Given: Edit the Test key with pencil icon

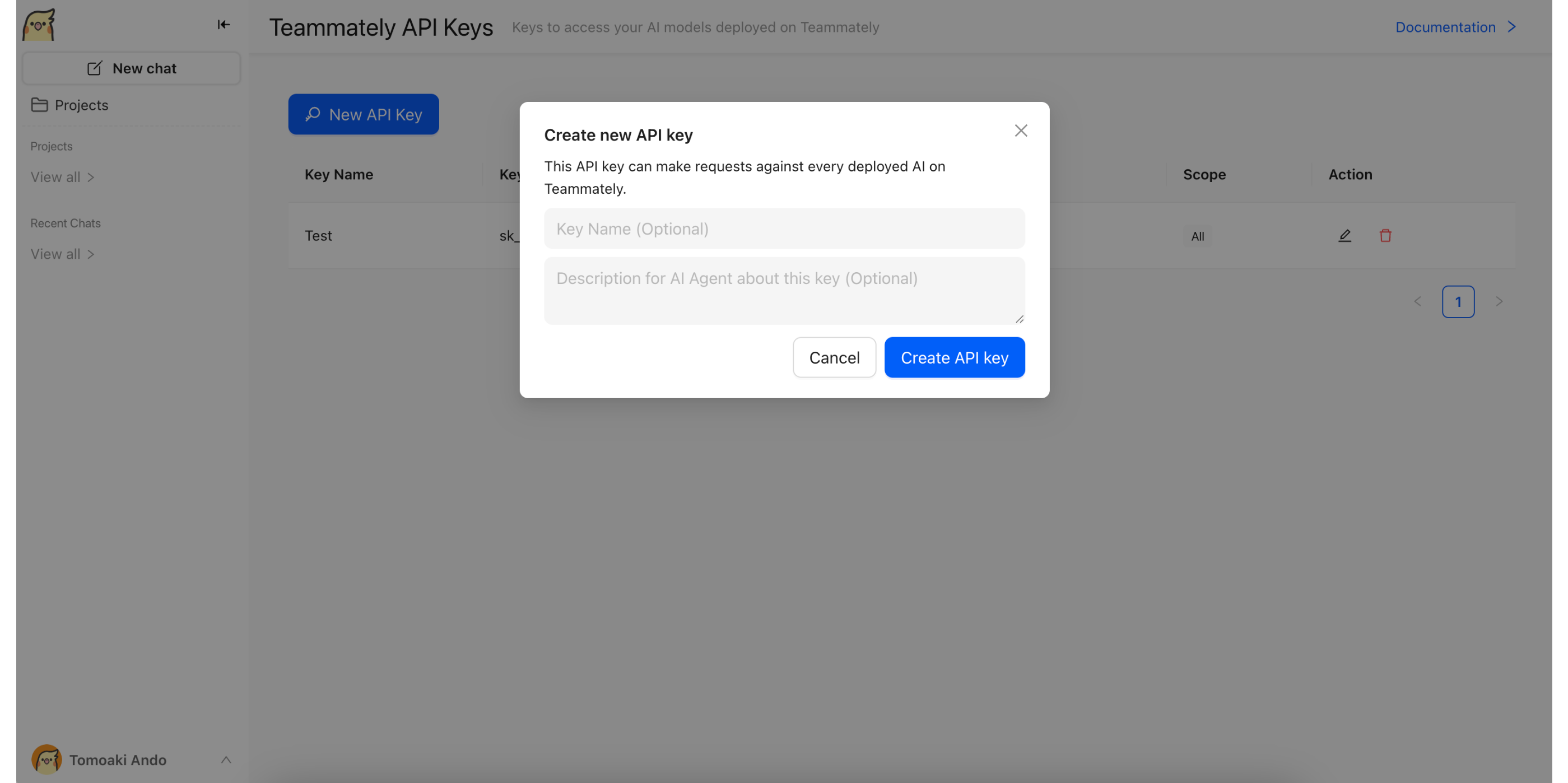Looking at the screenshot, I should [1344, 235].
